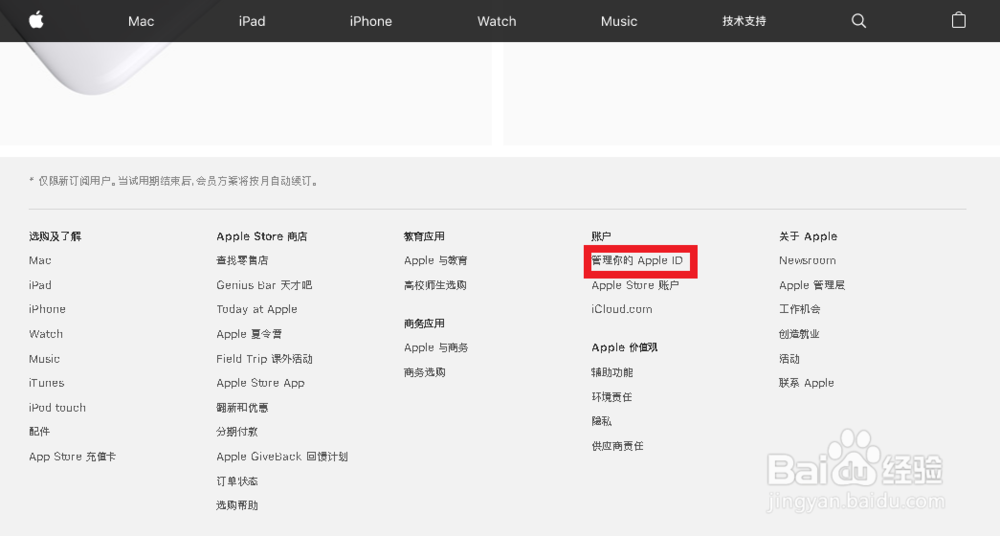Screen dimensions: 1000x536
Task: Click the Apple logo icon
Action: [36, 20]
